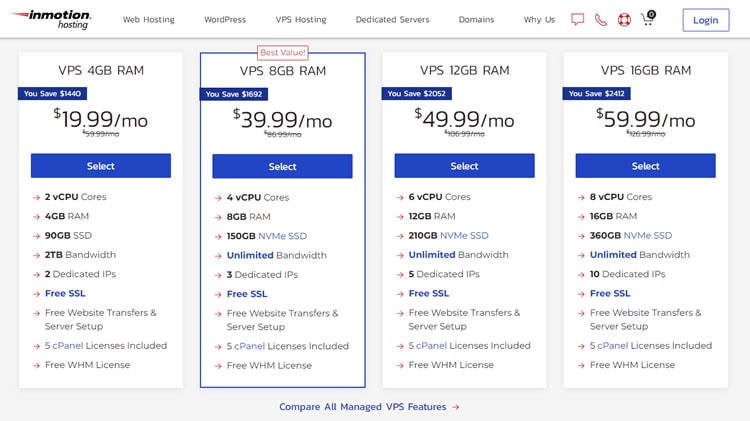The image size is (750, 421).
Task: Click the 4 vCPU Cores text
Action: 258,197
